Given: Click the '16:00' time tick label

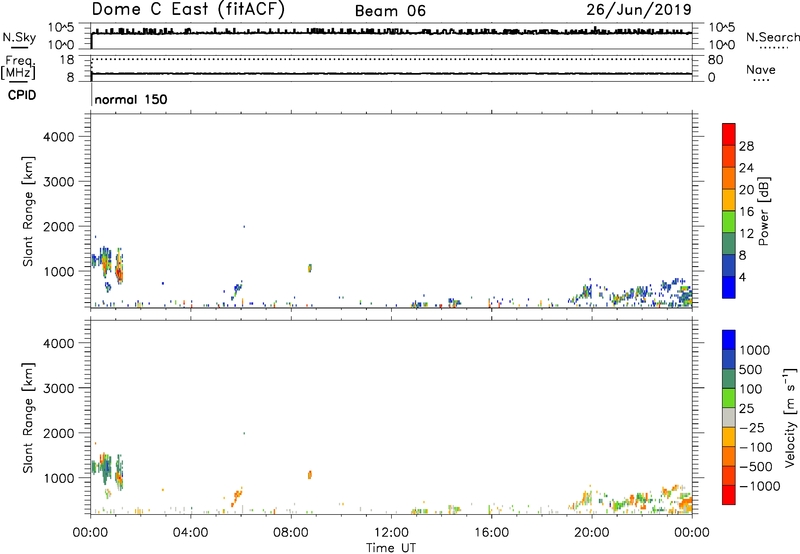Looking at the screenshot, I should pos(491,533).
